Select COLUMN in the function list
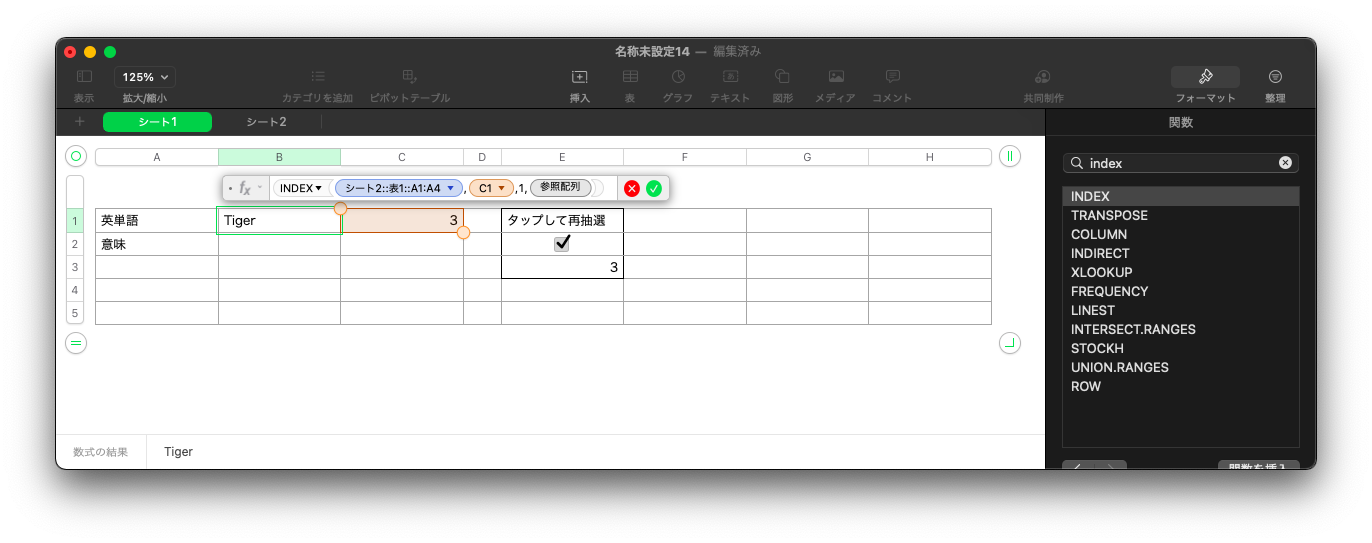1372x543 pixels. [1180, 234]
